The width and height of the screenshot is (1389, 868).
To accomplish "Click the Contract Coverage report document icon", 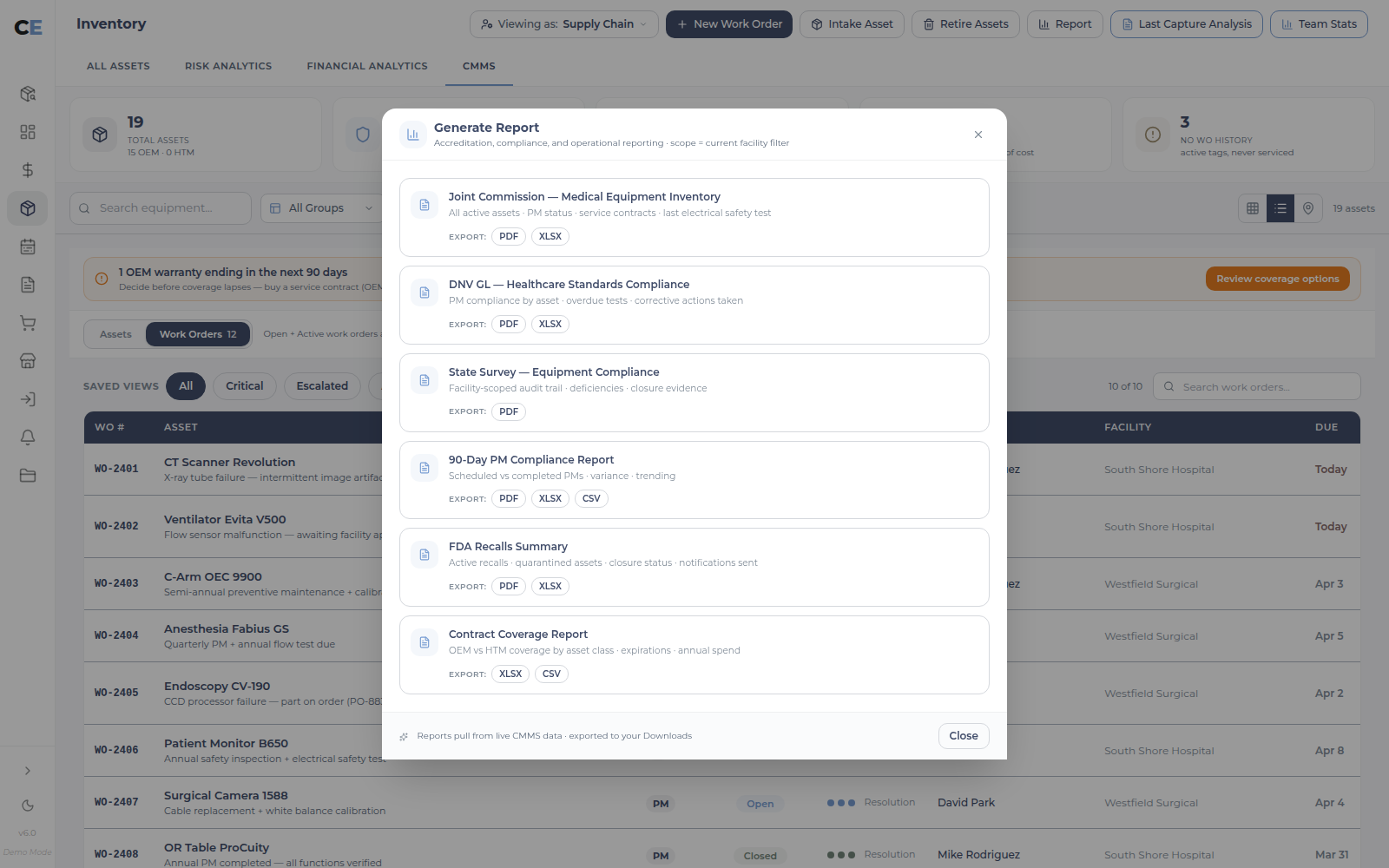I will [425, 642].
